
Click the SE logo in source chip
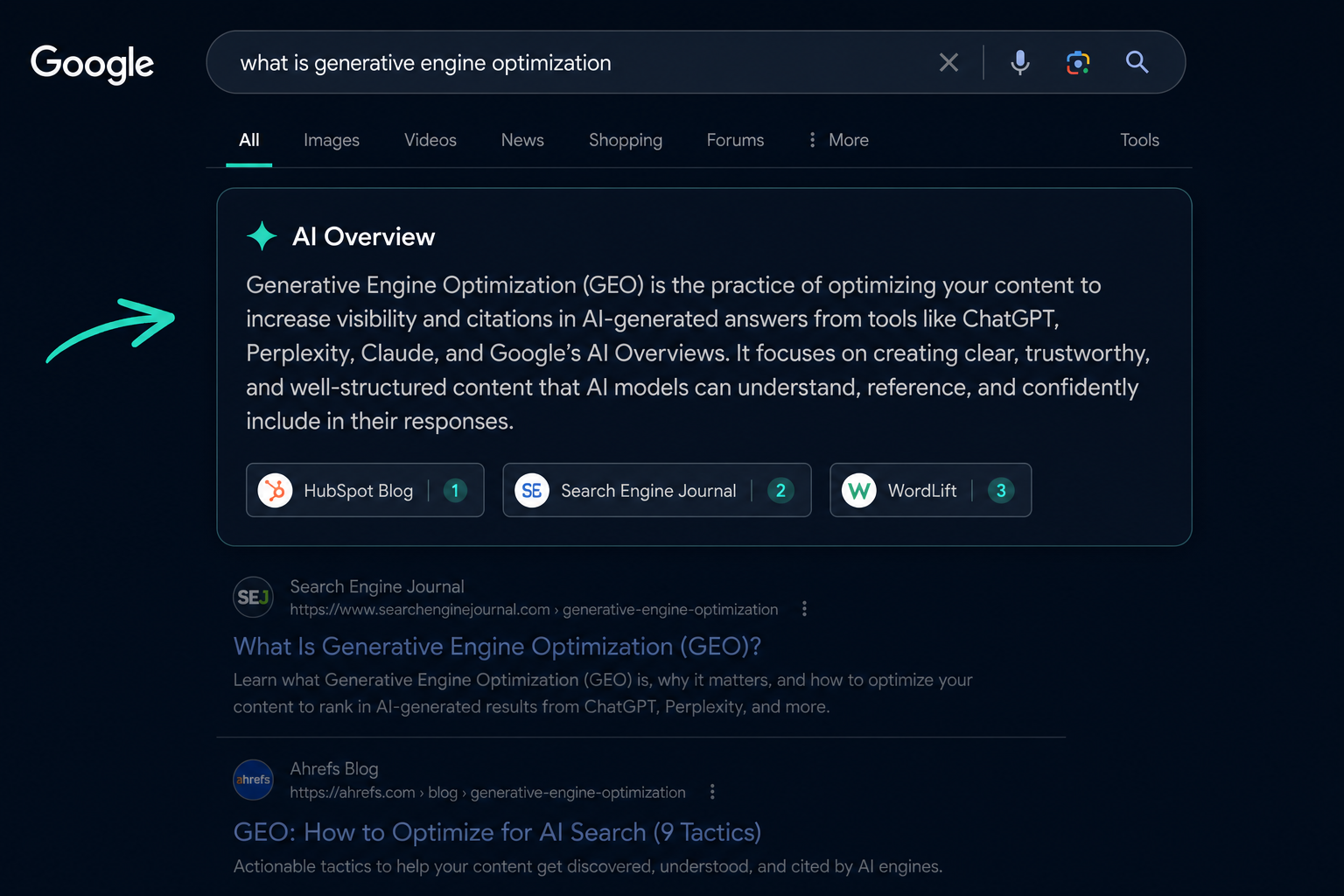tap(532, 490)
